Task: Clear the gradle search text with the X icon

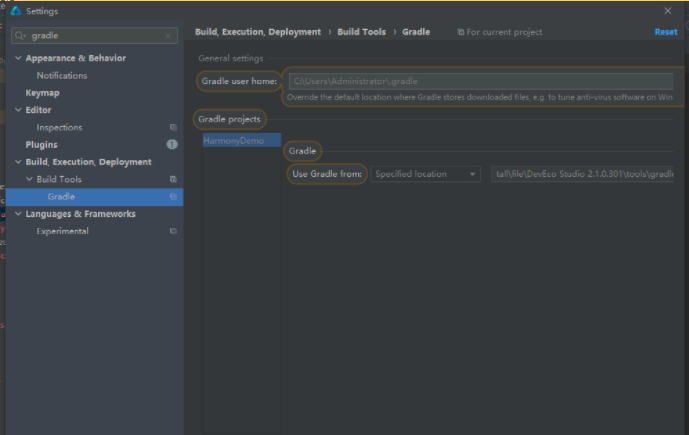Action: click(168, 36)
